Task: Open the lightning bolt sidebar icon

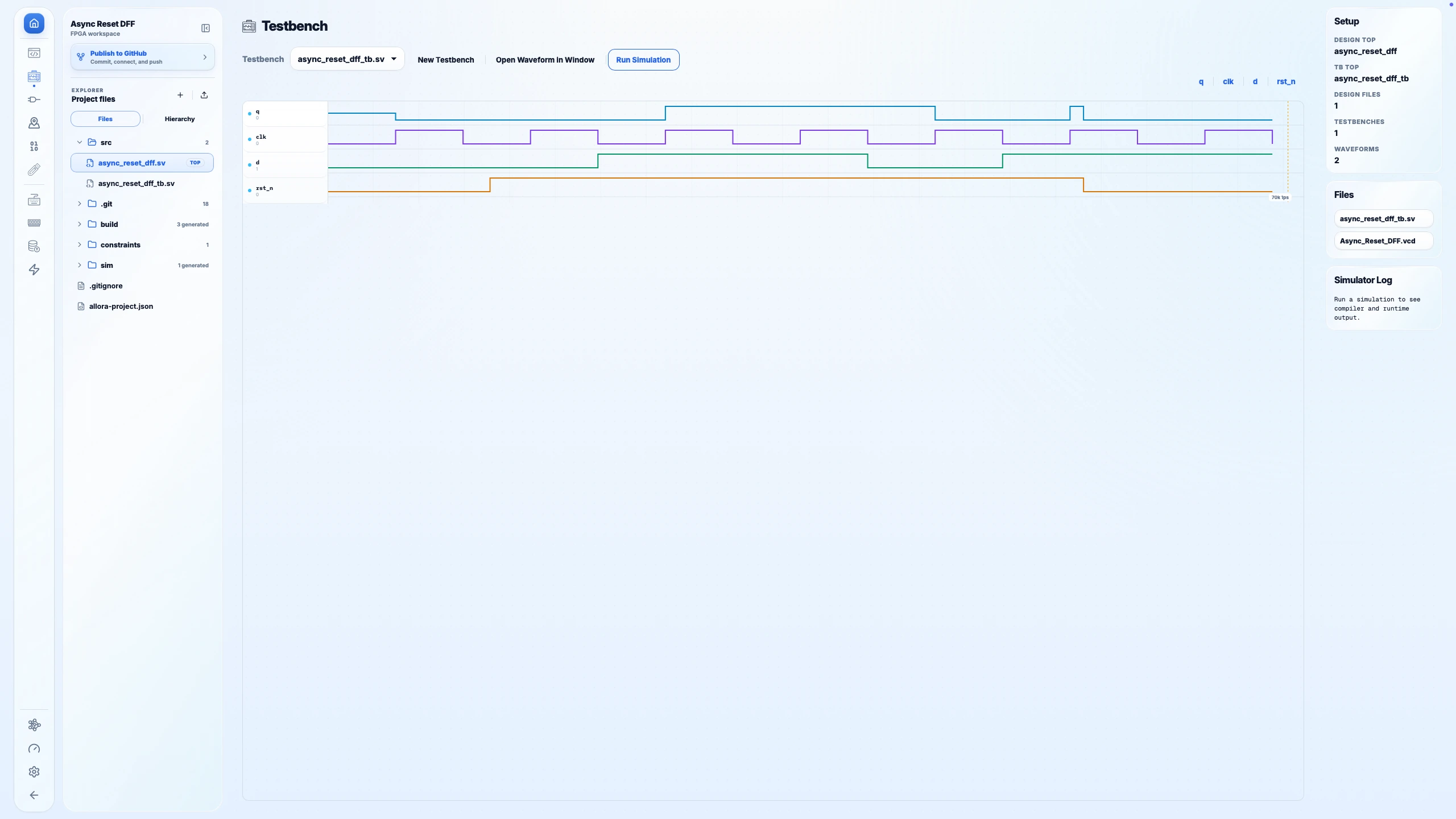Action: tap(34, 270)
